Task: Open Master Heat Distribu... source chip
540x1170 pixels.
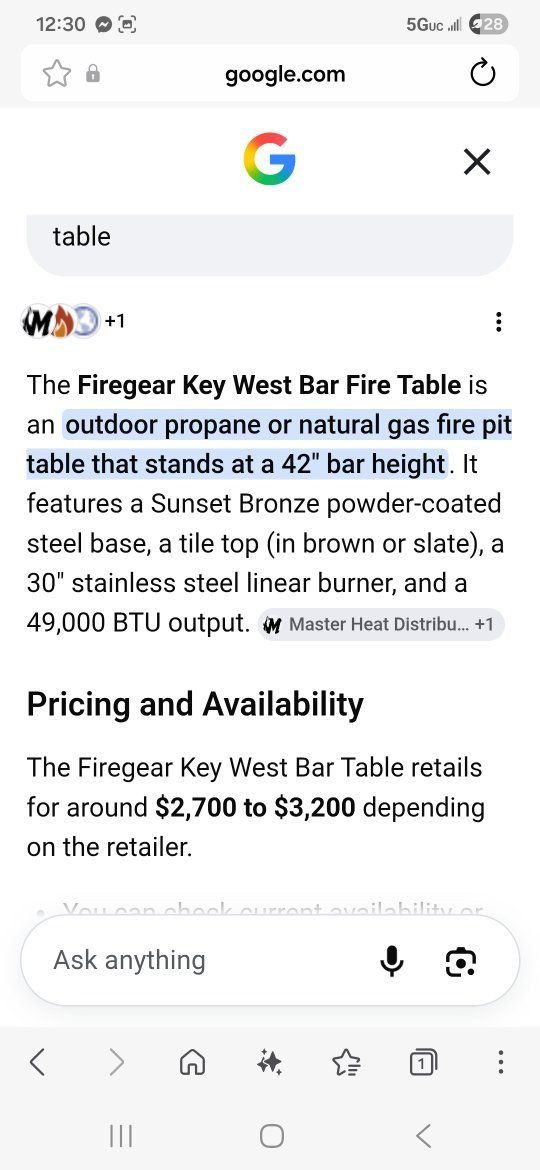Action: point(381,625)
